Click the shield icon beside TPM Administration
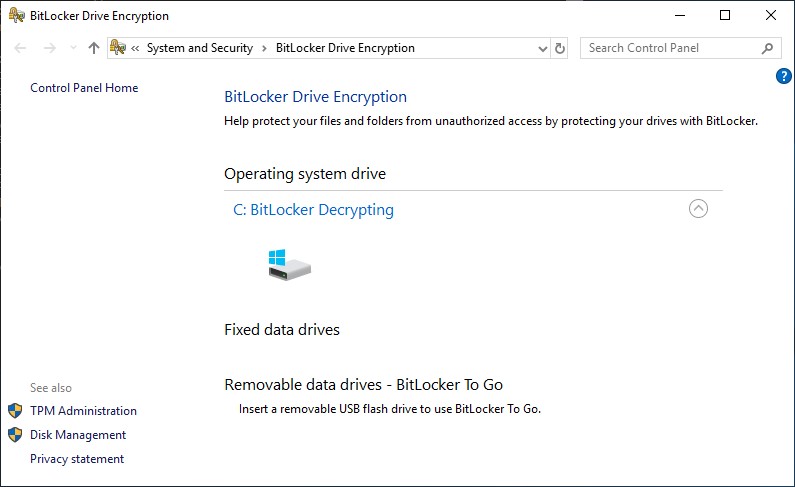Viewport: 795px width, 487px height. [x=15, y=411]
